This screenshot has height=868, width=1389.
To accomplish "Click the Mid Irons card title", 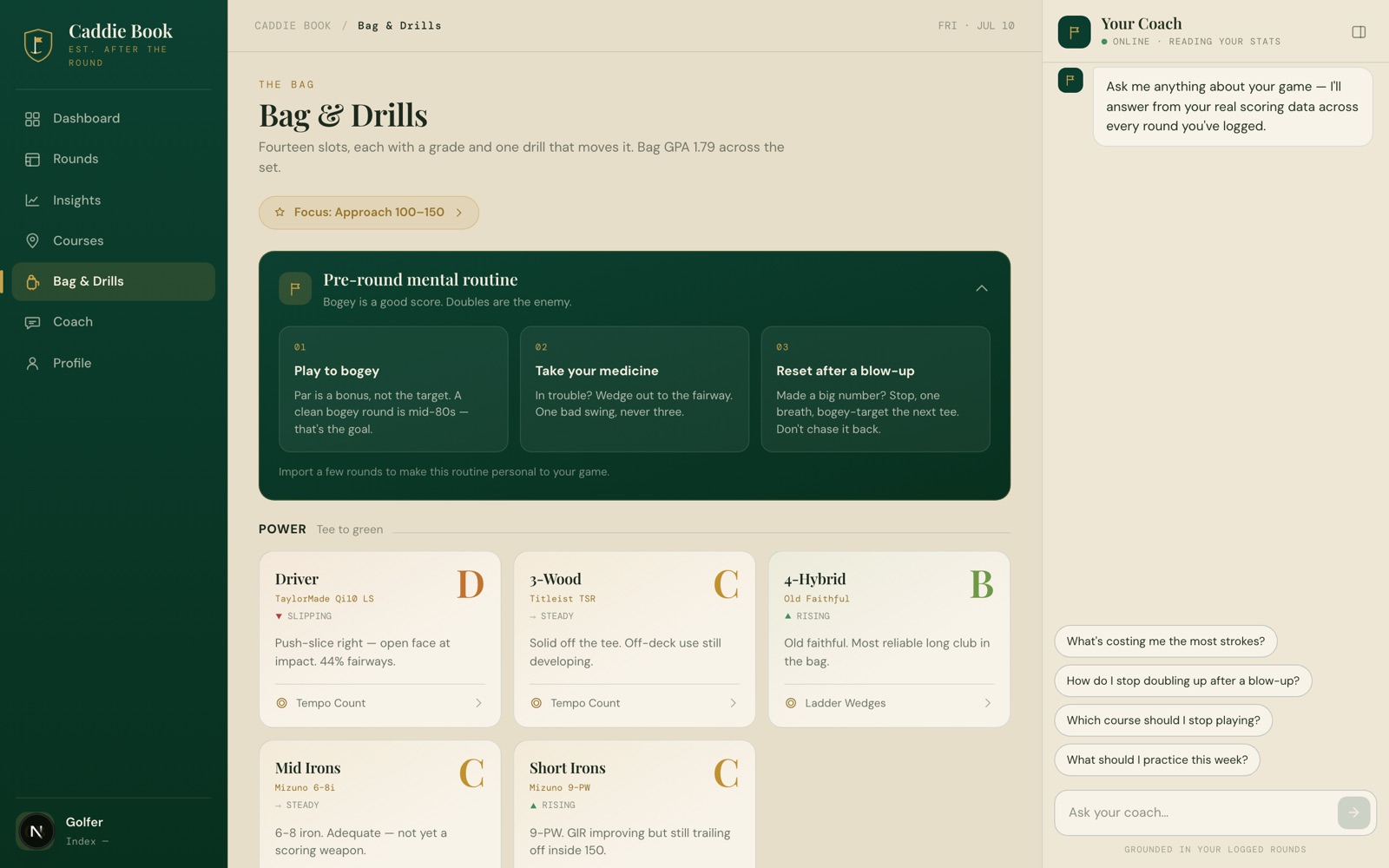I will 307,768.
